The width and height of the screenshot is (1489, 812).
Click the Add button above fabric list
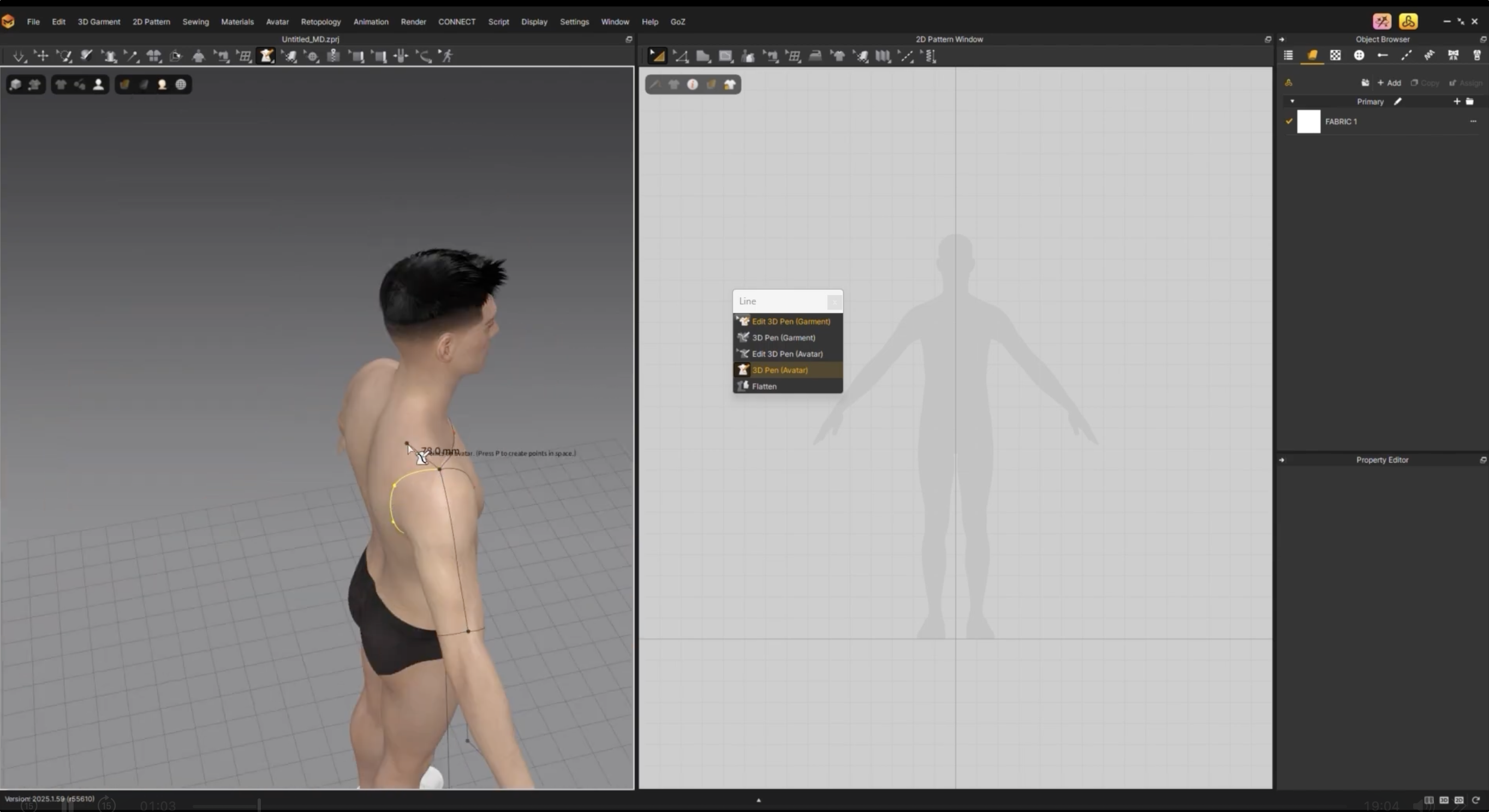pyautogui.click(x=1389, y=83)
